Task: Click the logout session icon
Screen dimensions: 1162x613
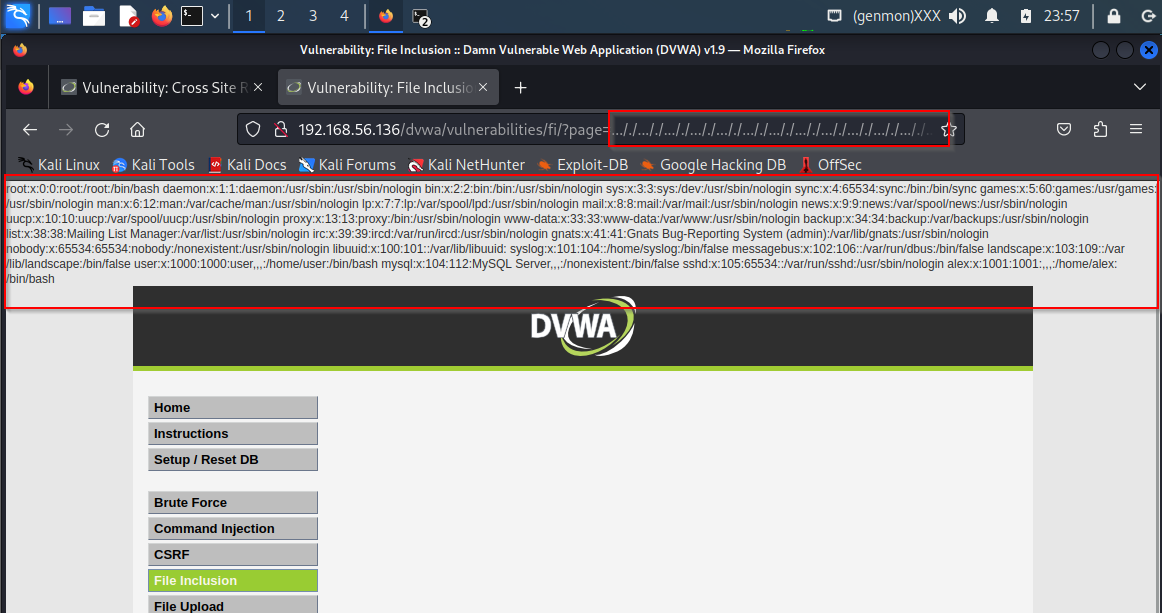Action: pyautogui.click(x=1149, y=16)
